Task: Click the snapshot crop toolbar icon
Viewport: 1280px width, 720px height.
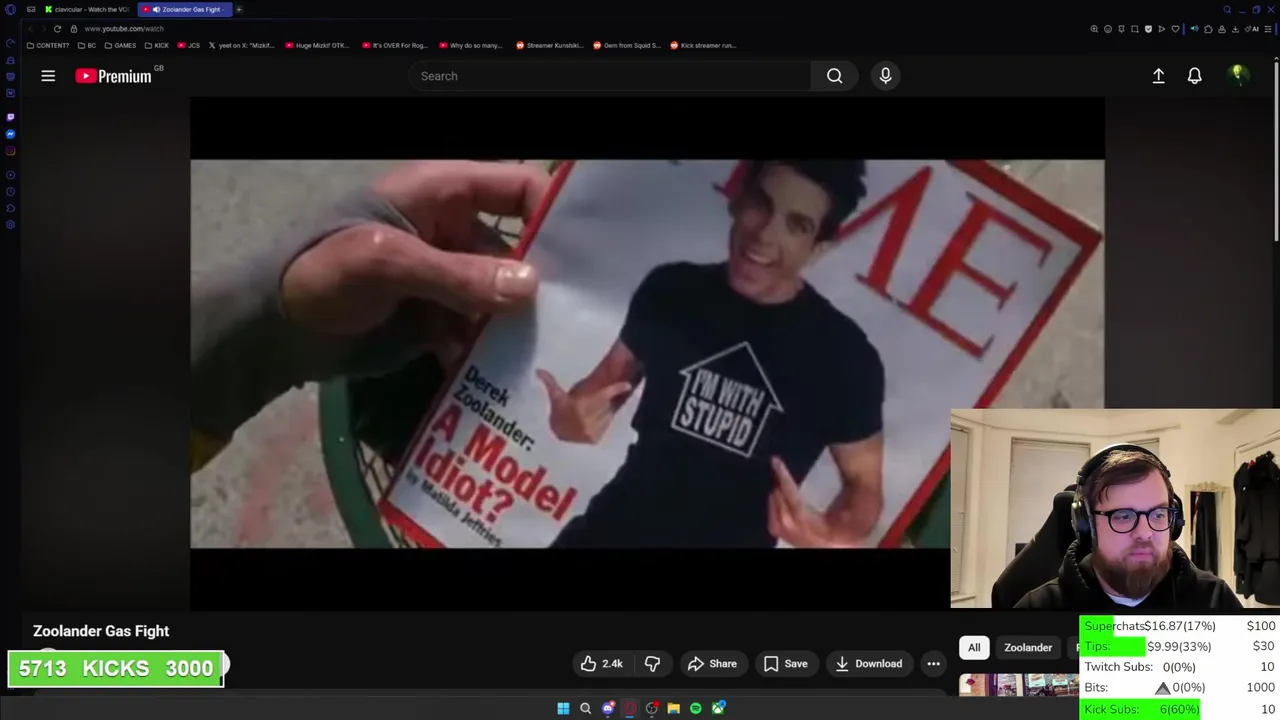Action: coord(1135,29)
